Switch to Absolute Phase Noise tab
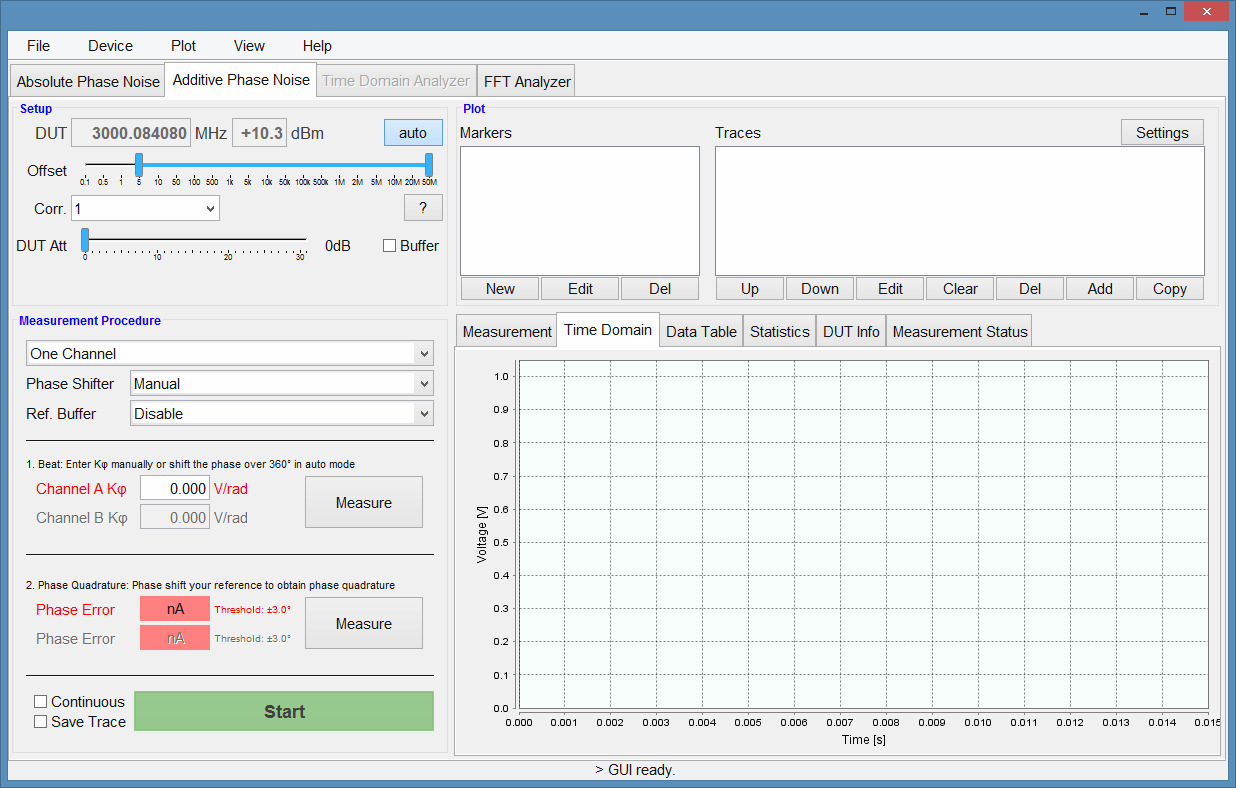 point(88,82)
